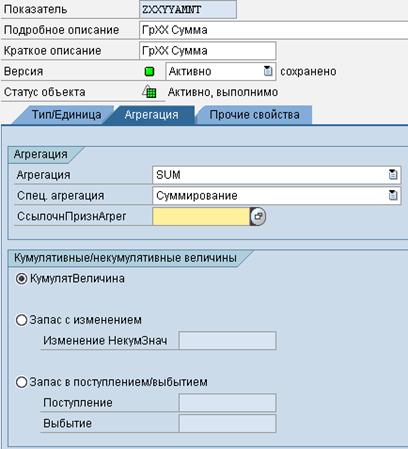Choose Запас в поступлением/выбытием radio option
Image resolution: width=408 pixels, height=449 pixels.
(22, 382)
